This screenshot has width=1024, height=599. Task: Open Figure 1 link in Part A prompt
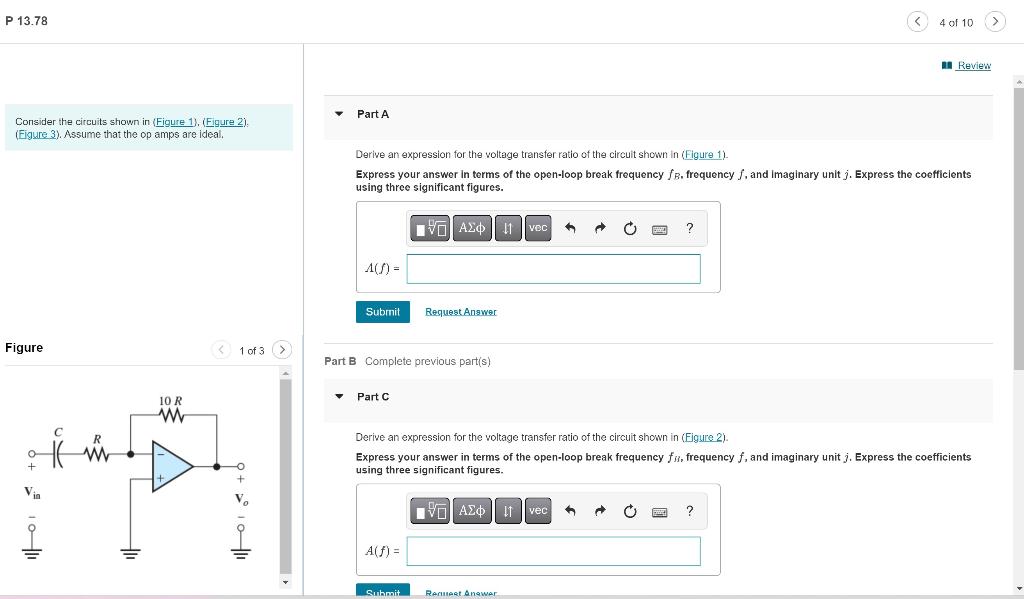point(704,155)
